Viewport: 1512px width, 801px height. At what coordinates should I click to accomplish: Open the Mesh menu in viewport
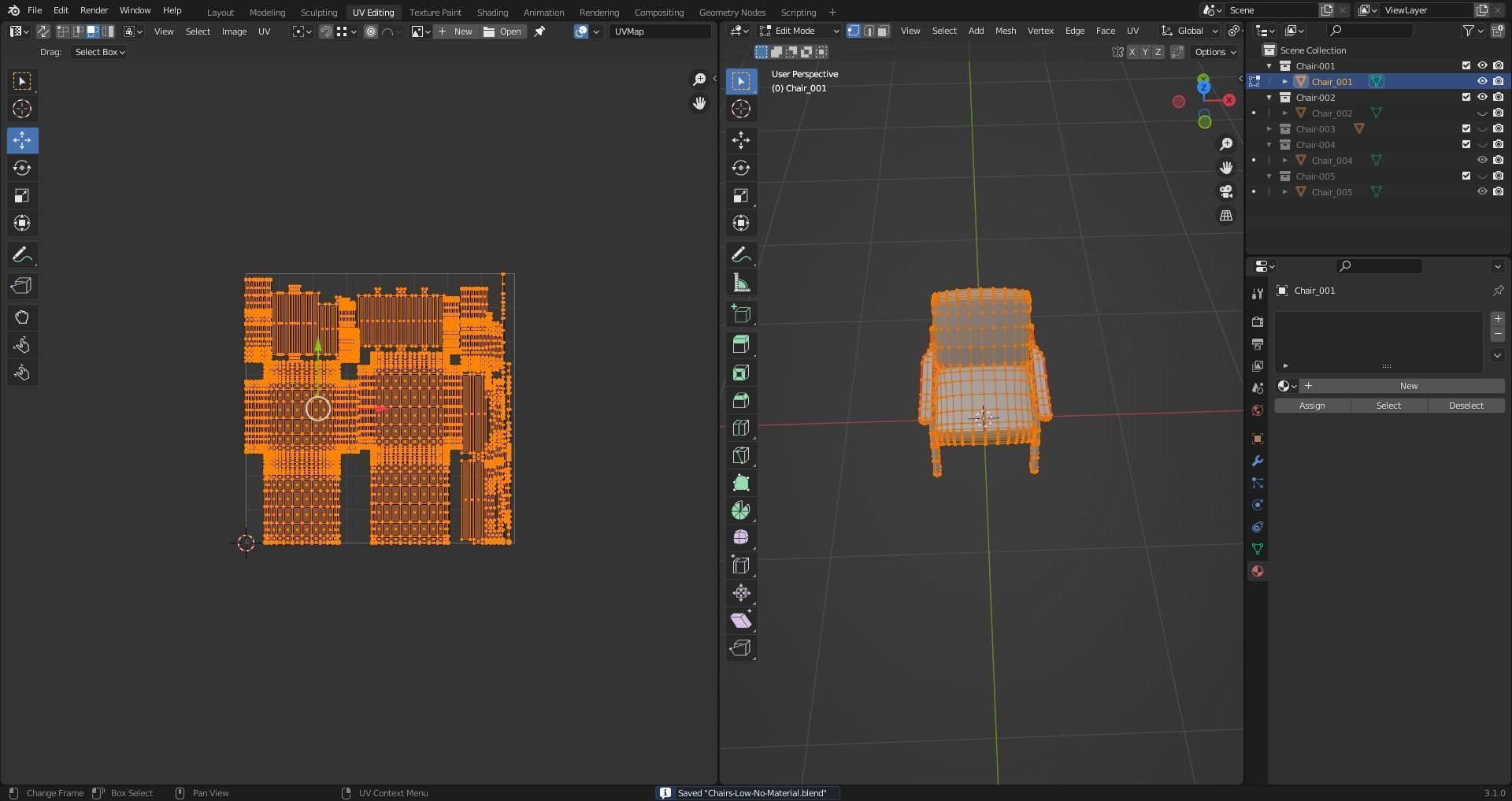1006,31
